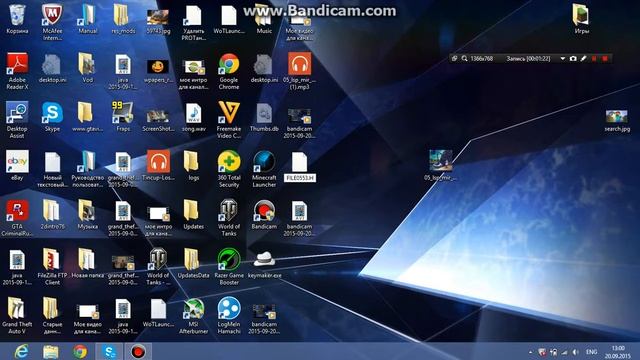The image size is (640, 360).
Task: Launch Fraps shortcut
Action: pos(123,117)
